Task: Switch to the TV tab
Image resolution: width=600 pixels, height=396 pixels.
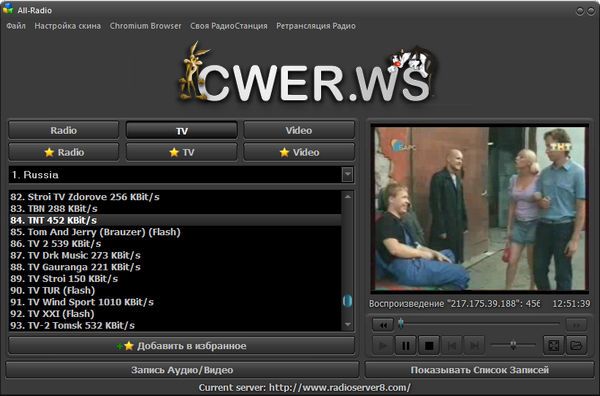Action: point(182,131)
